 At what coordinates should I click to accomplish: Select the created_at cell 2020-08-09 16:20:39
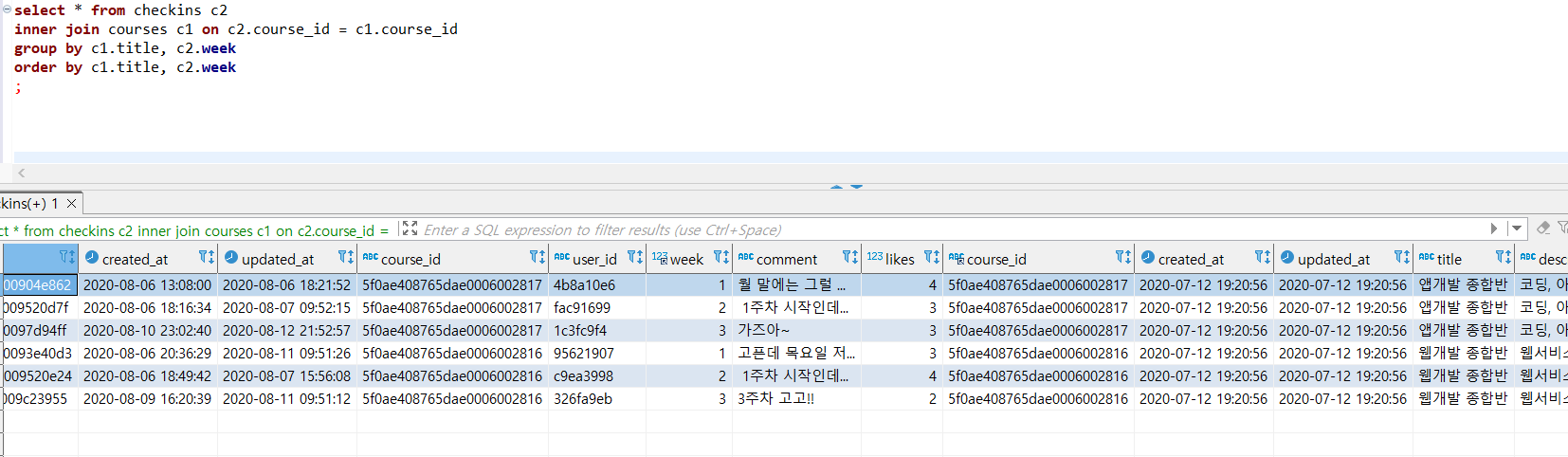148,398
